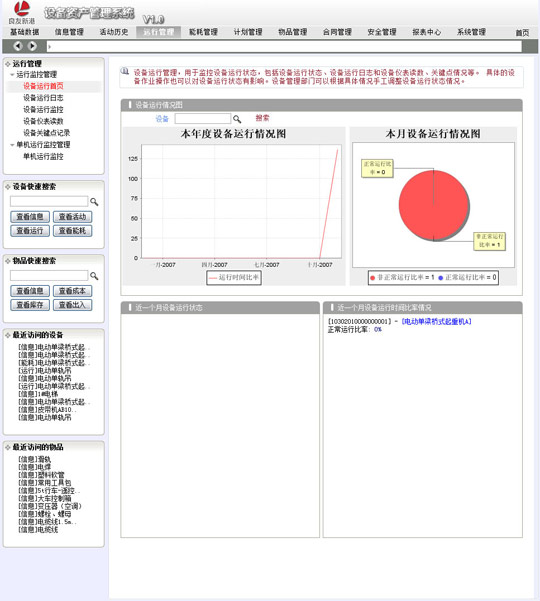
Task: Click diamond icon beside 最近访问的设备 header
Action: click(8, 335)
